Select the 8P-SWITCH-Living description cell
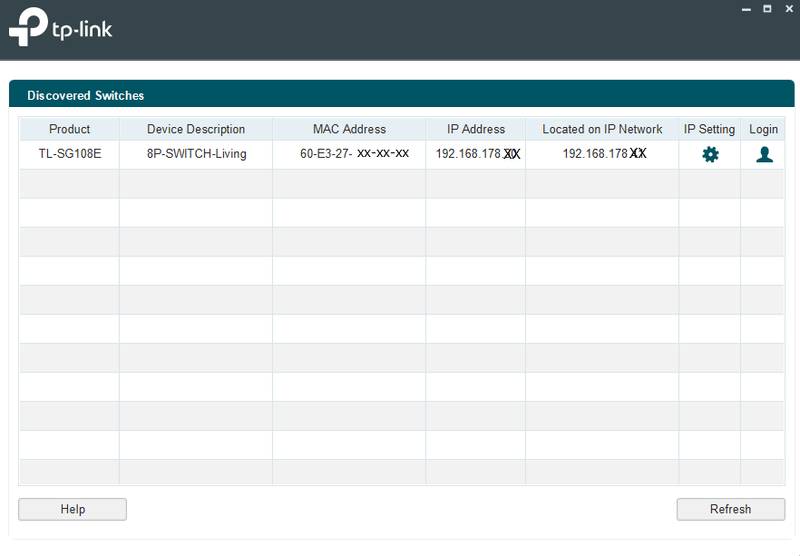Image resolution: width=800 pixels, height=556 pixels. [196, 154]
